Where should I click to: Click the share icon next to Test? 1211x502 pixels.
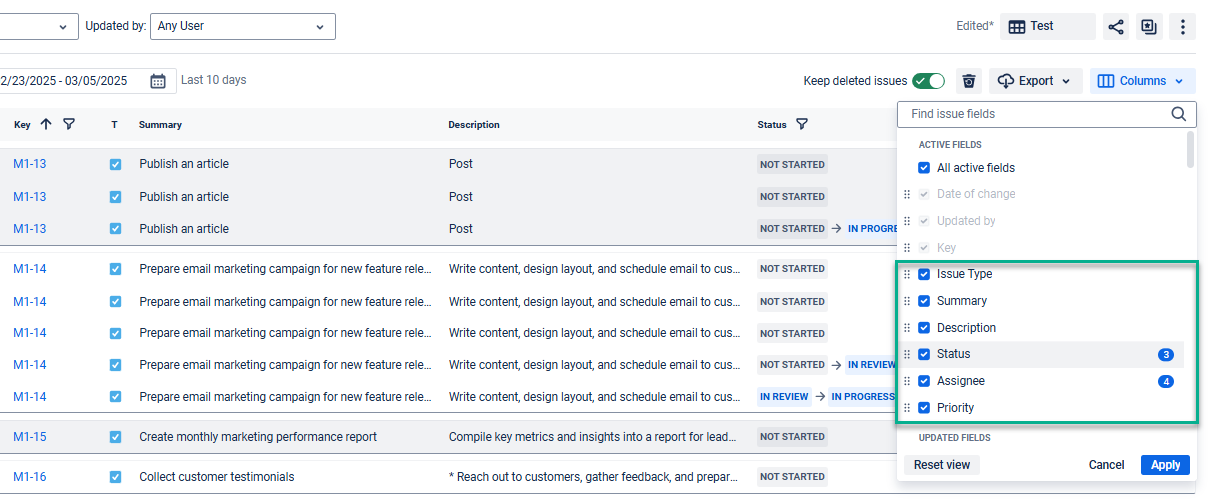click(x=1115, y=27)
